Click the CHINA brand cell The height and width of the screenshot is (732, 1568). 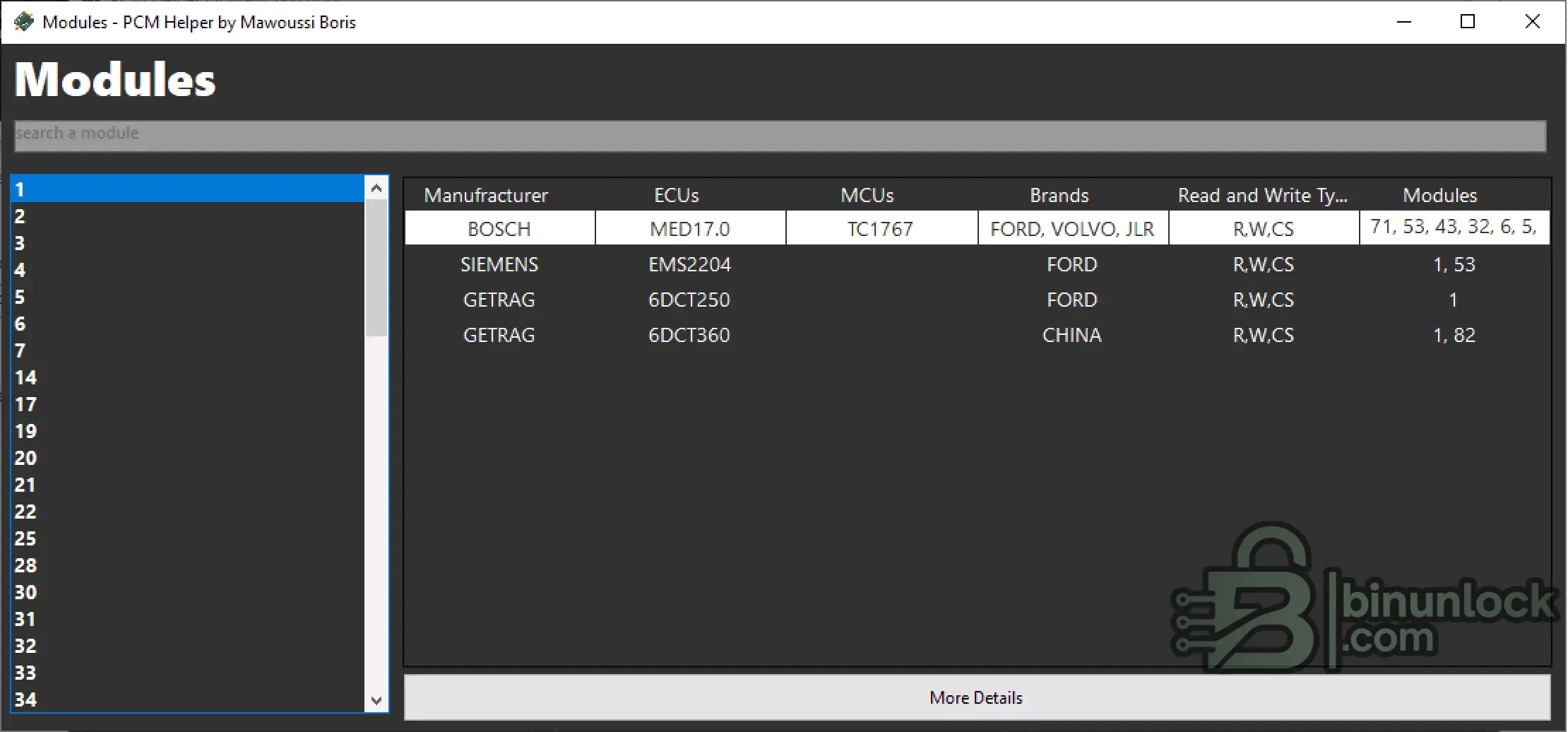[x=1072, y=335]
